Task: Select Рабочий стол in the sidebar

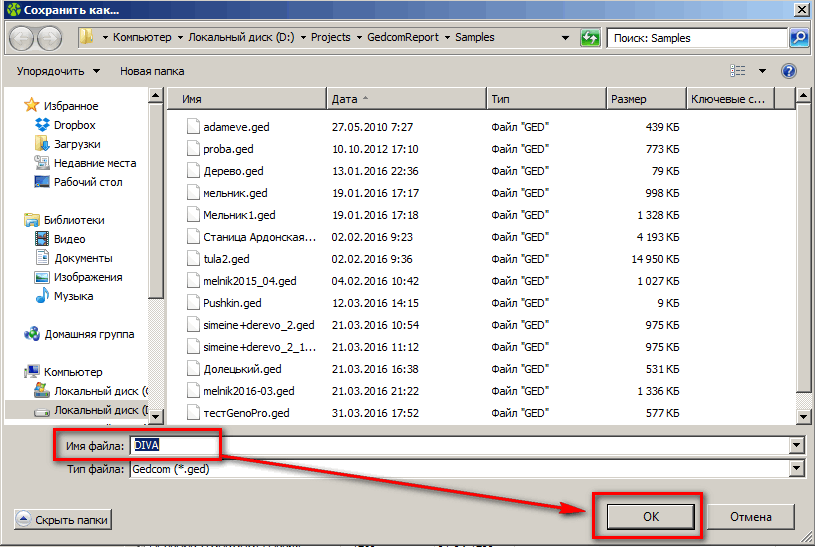Action: (x=87, y=182)
